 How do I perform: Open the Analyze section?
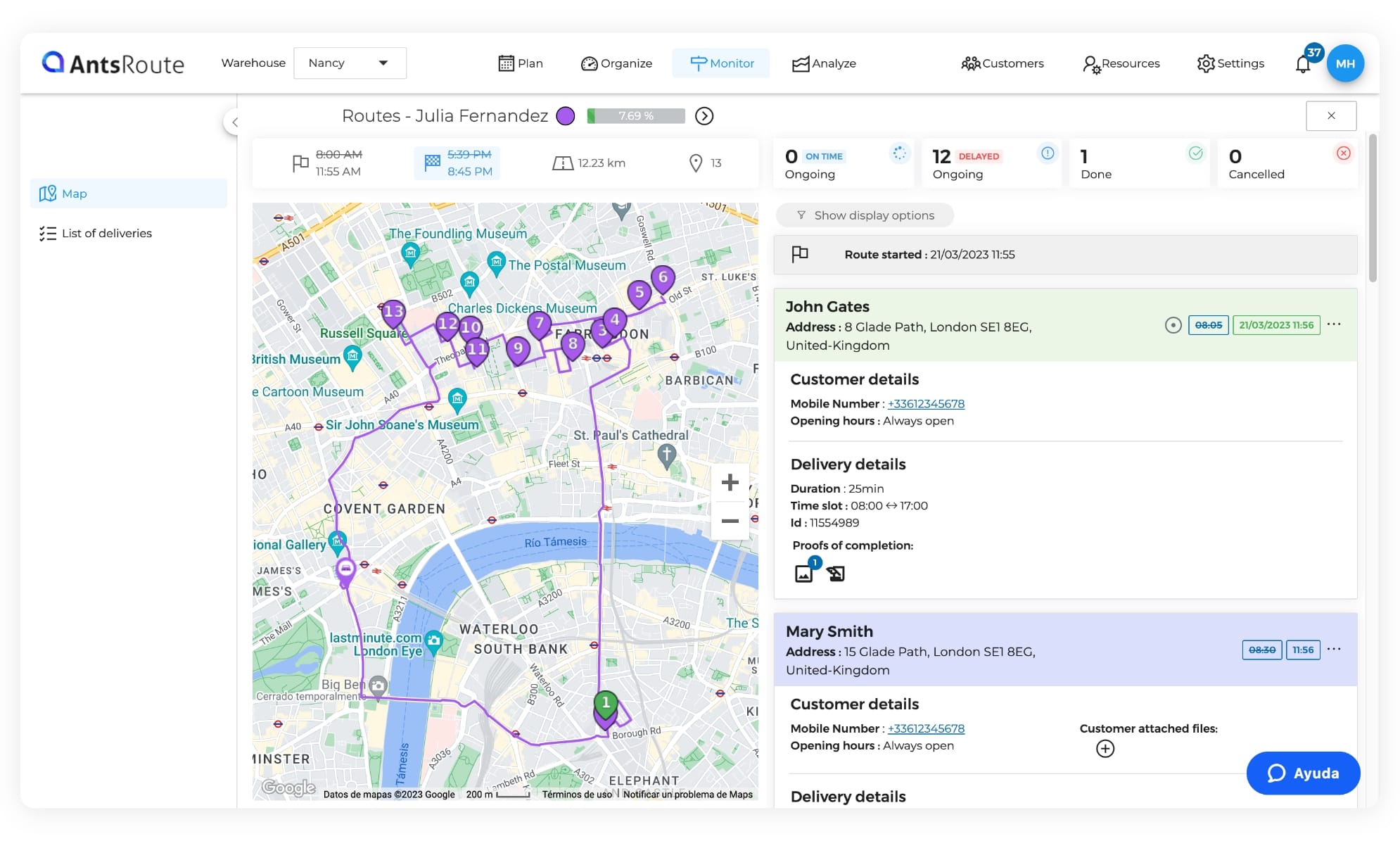pyautogui.click(x=825, y=63)
